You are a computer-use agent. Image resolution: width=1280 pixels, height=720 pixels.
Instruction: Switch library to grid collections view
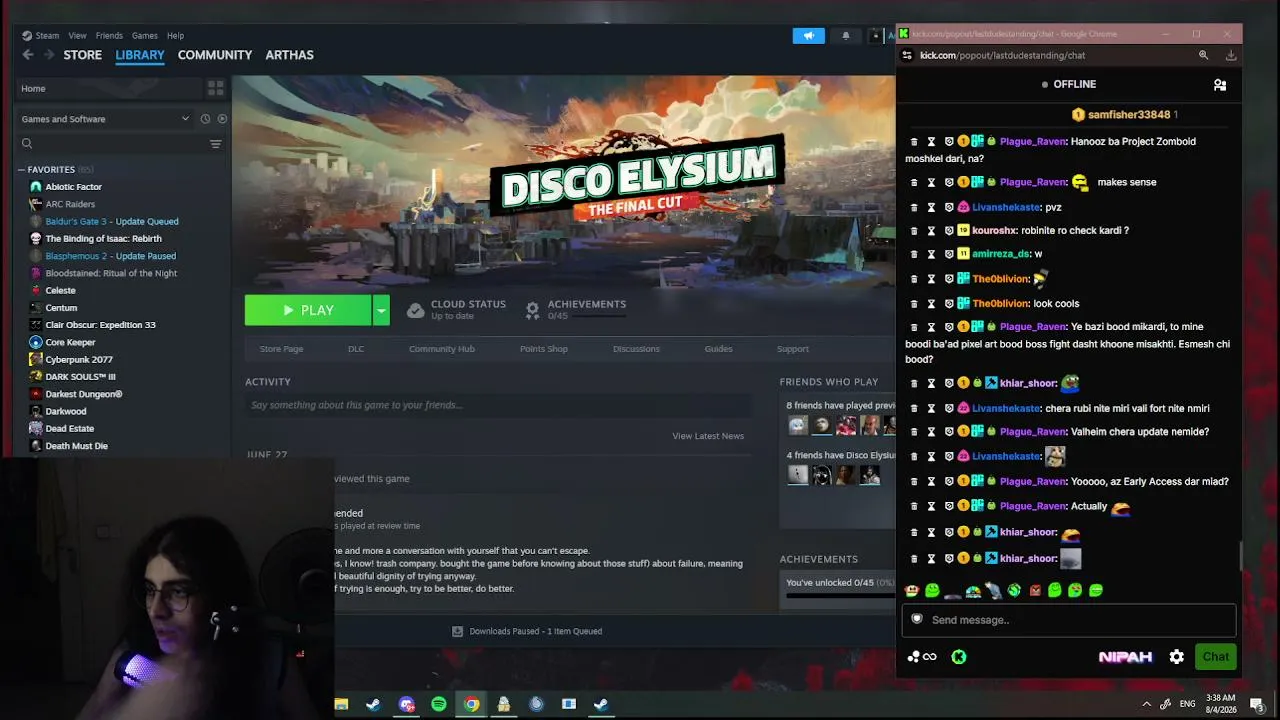point(215,89)
